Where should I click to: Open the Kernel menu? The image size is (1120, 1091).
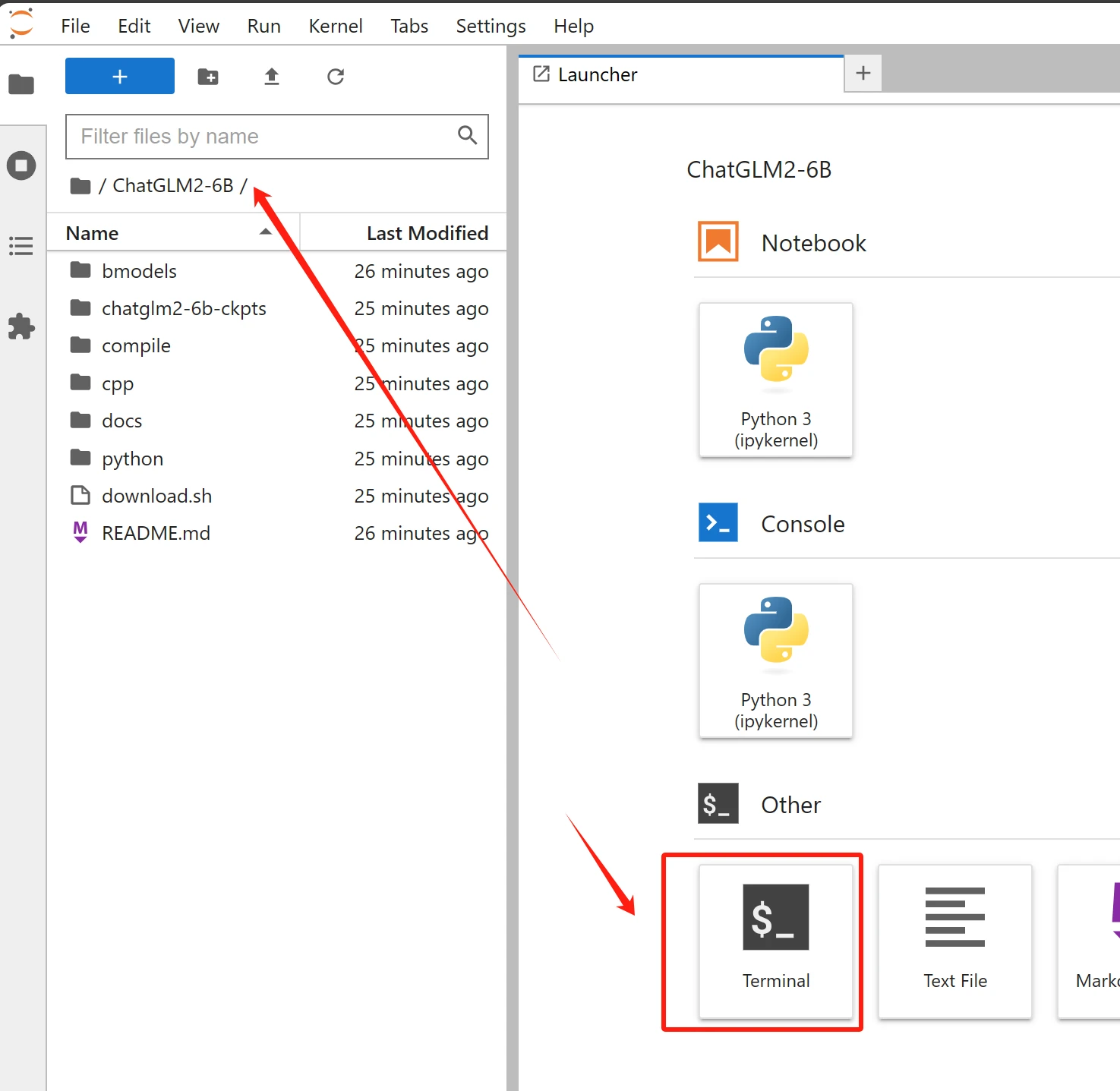click(x=335, y=26)
